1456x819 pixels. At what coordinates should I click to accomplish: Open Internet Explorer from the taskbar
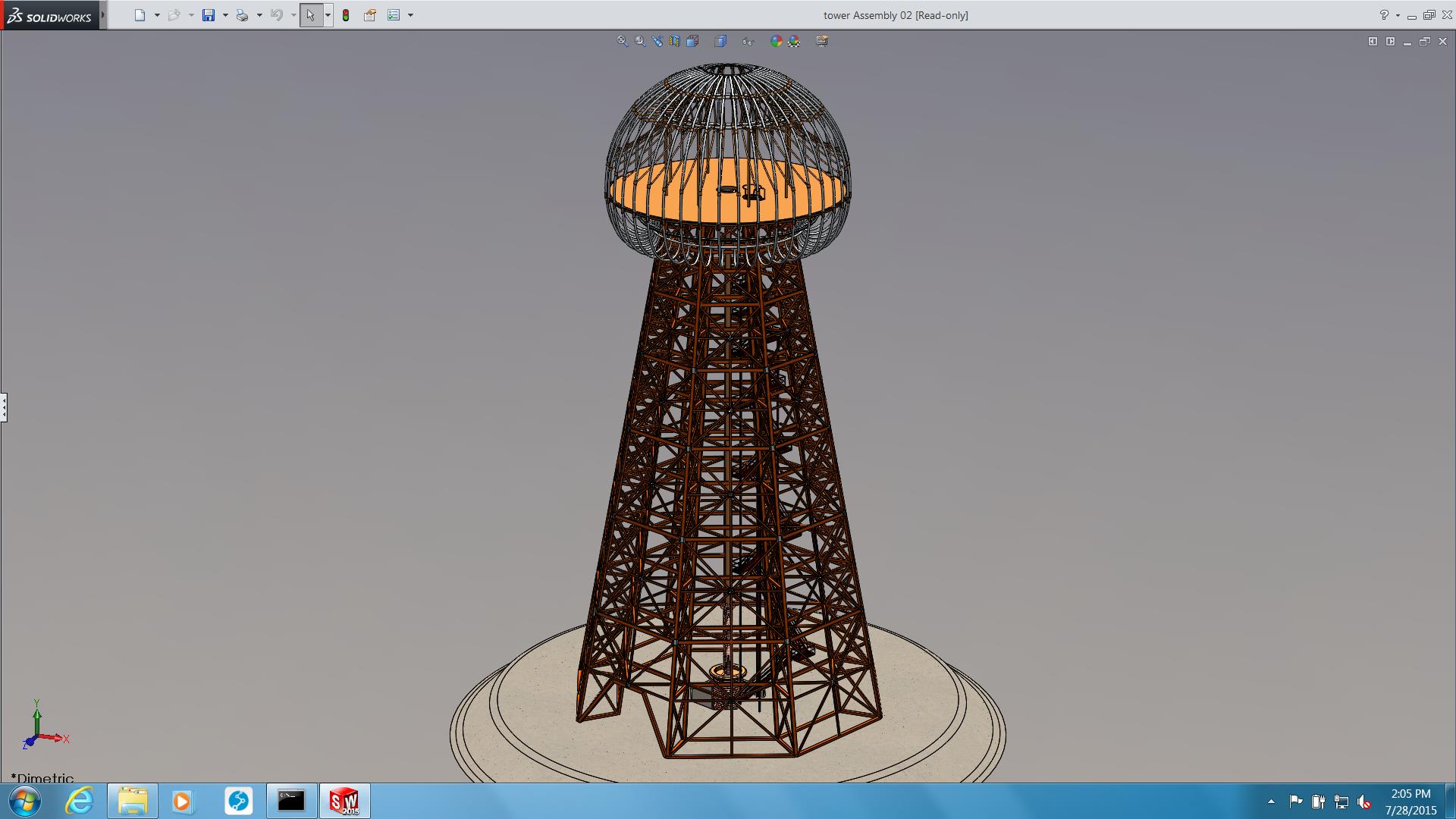click(x=79, y=801)
